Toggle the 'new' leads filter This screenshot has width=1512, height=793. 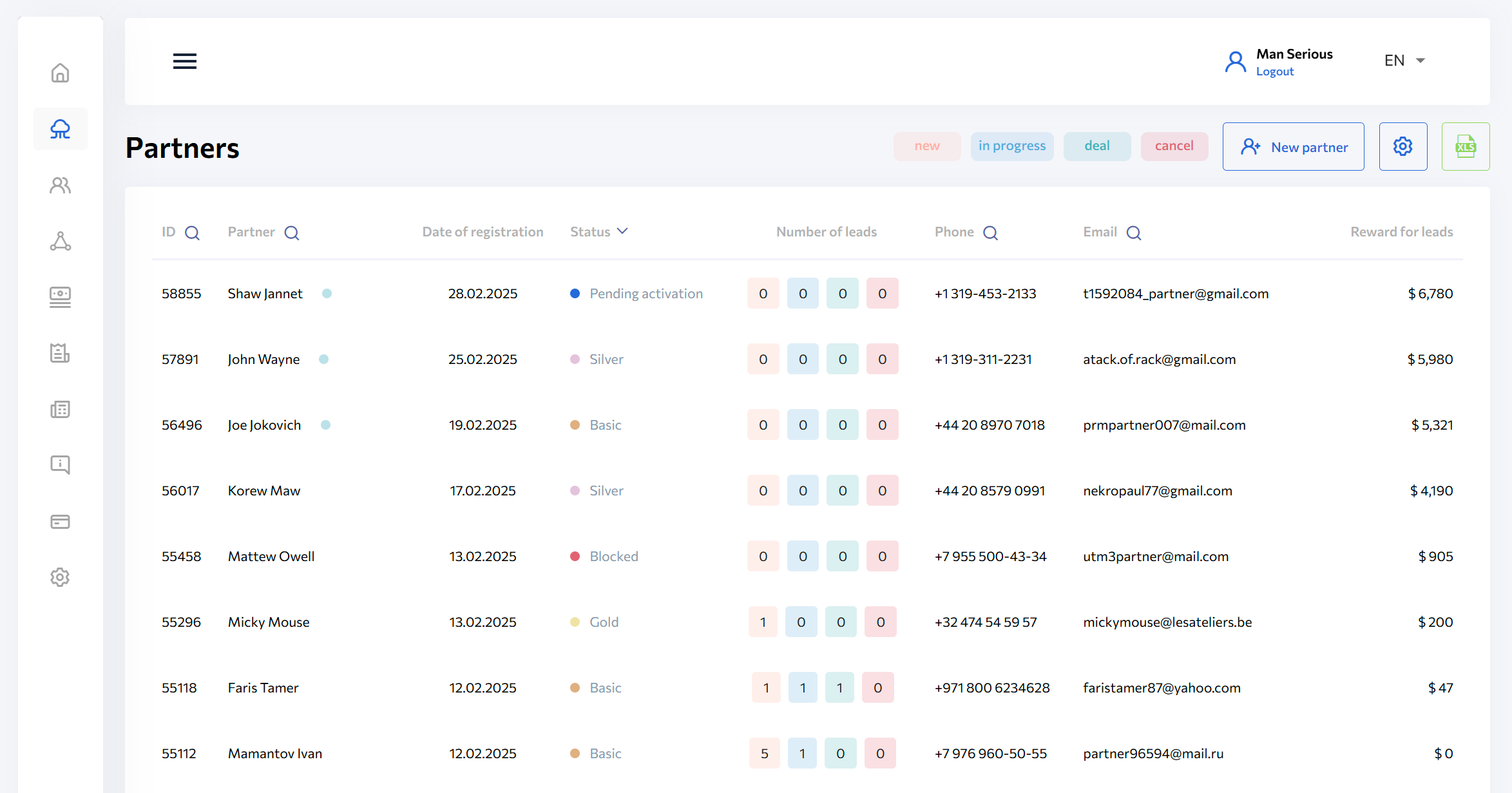tap(926, 146)
